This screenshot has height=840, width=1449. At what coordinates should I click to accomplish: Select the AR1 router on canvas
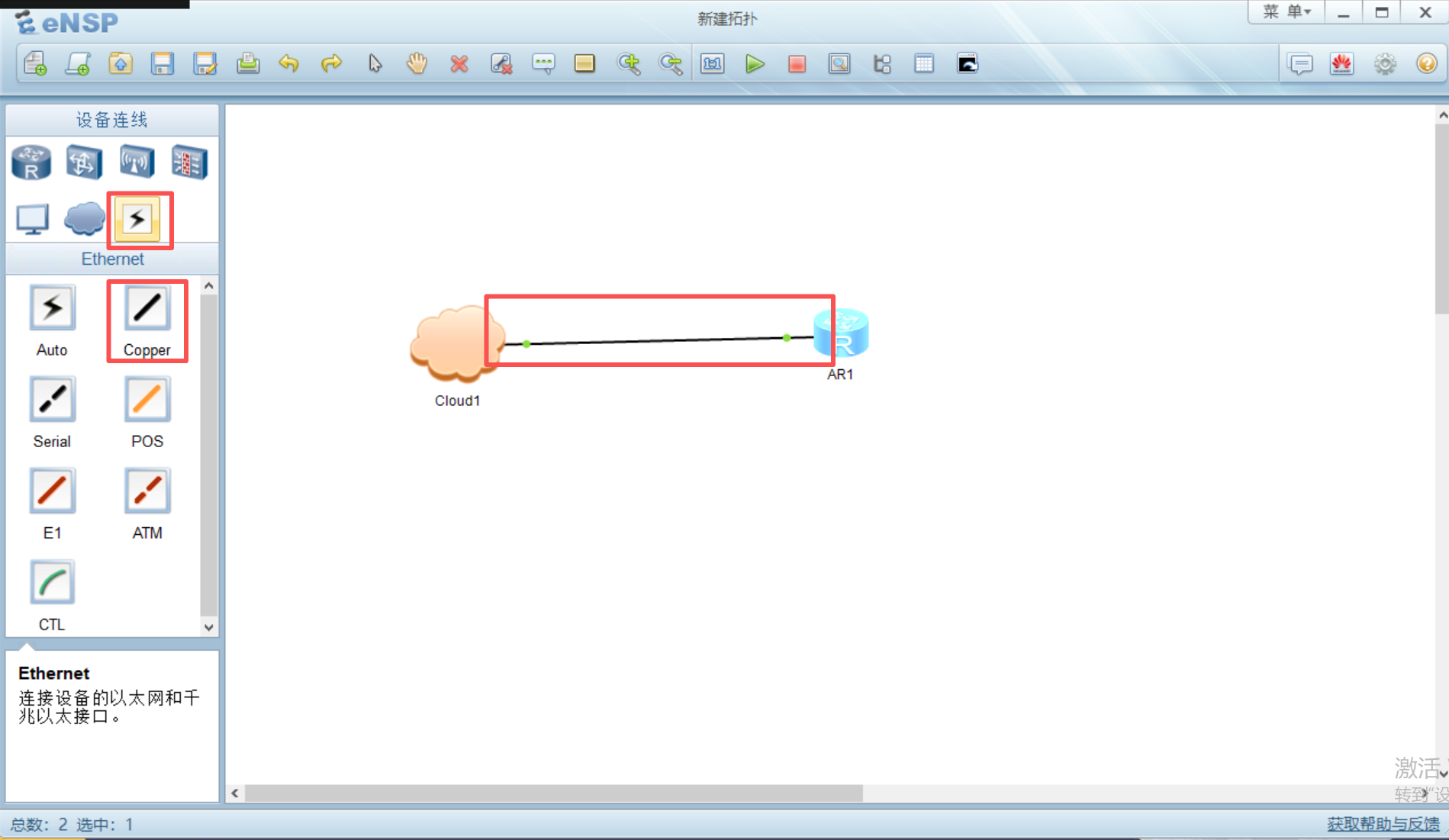[x=841, y=333]
